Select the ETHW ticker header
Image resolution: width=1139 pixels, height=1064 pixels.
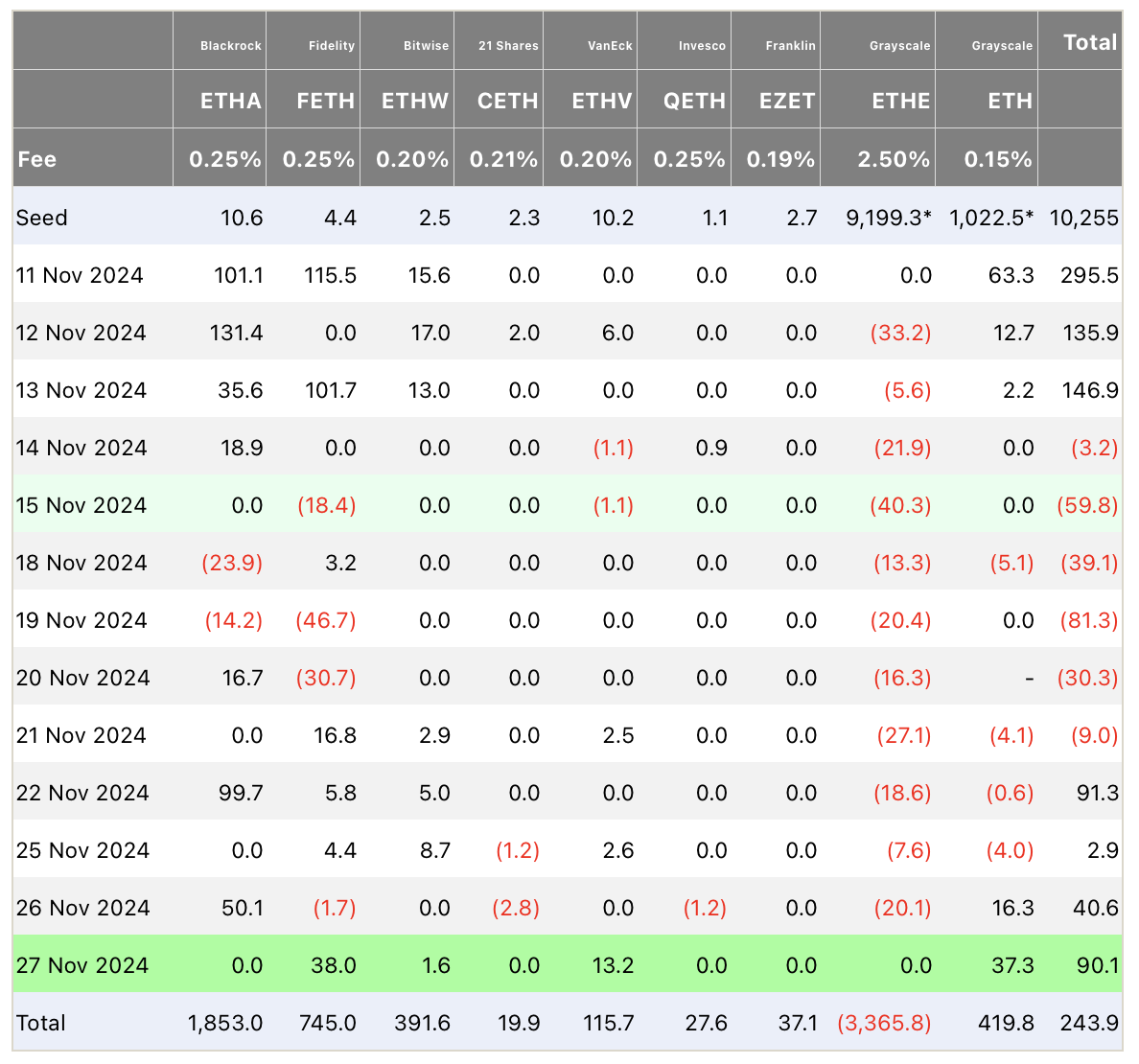pos(415,101)
